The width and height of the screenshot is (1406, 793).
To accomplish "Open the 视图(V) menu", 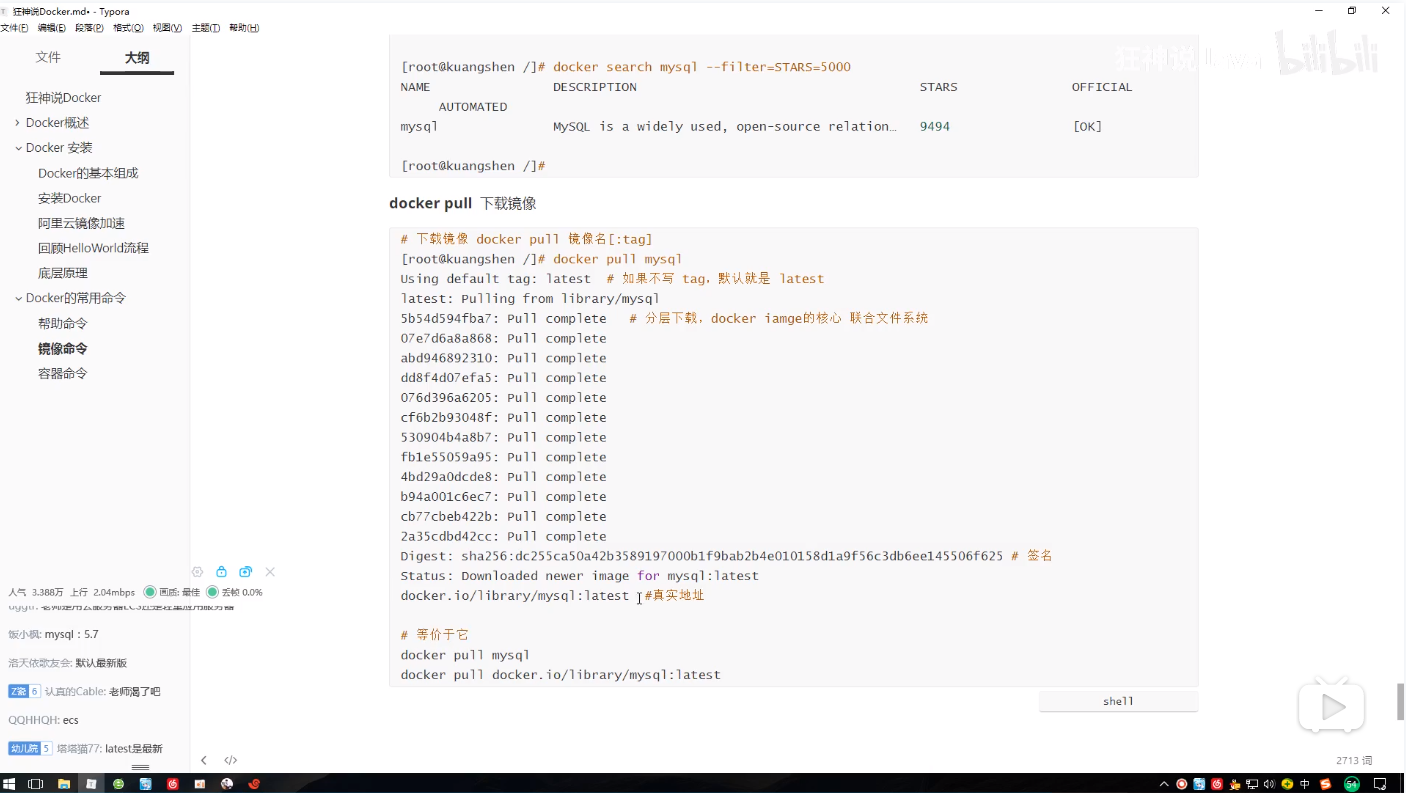I will (167, 28).
